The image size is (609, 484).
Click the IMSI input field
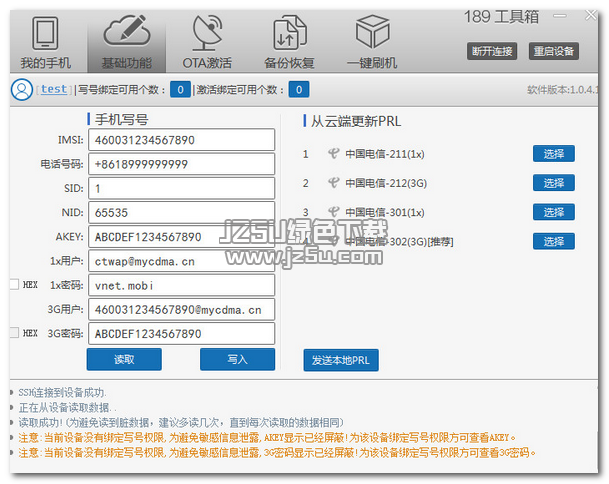(181, 140)
